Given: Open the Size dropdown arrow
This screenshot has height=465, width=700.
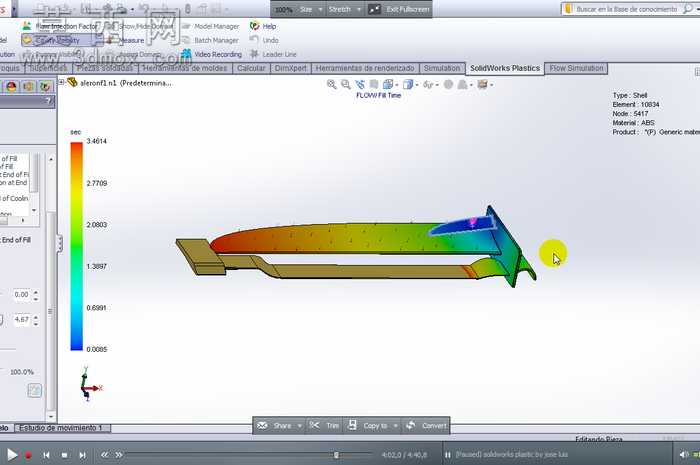Looking at the screenshot, I should point(320,9).
